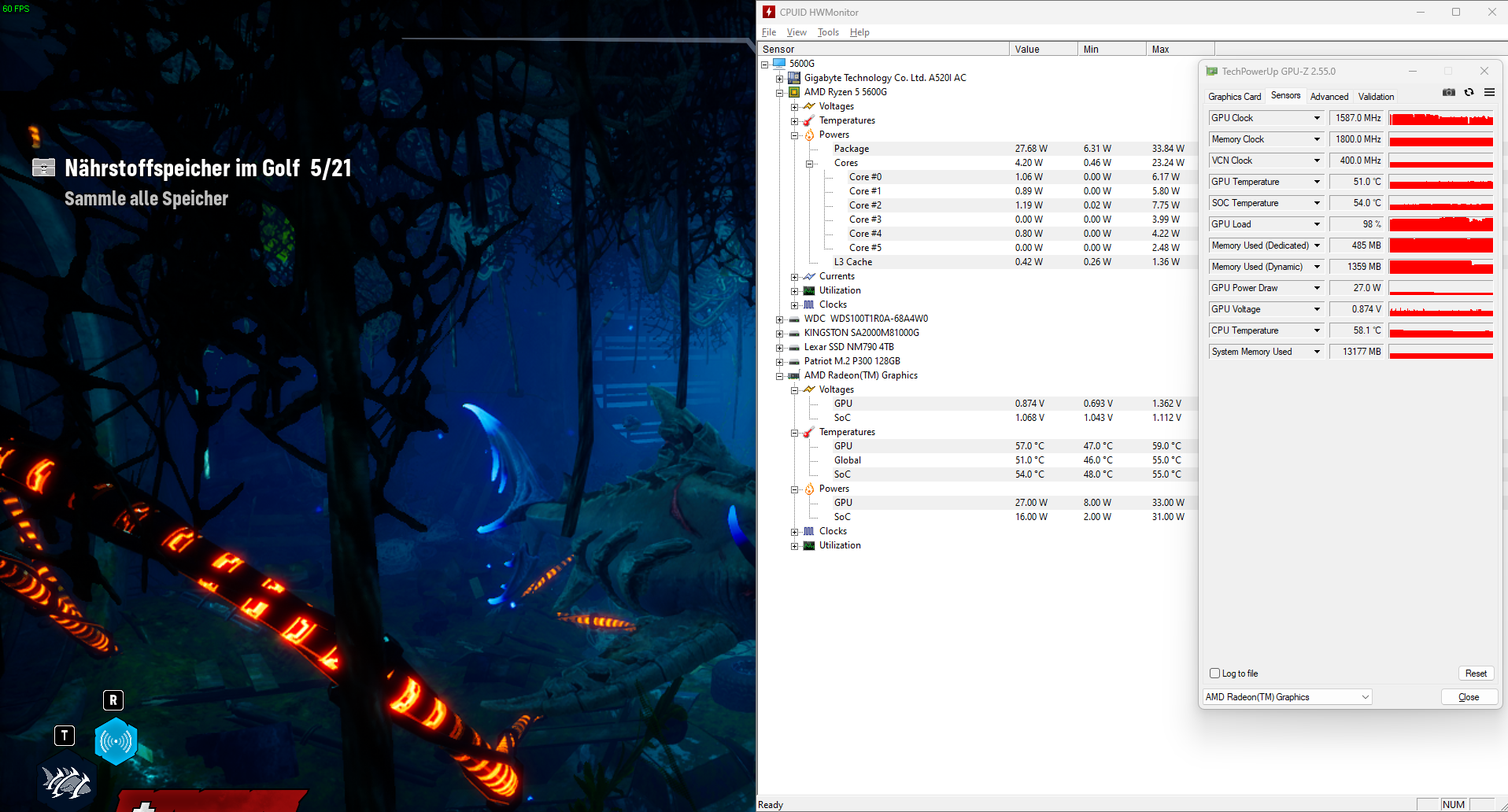
Task: Click the Sensor column header
Action: coord(883,49)
